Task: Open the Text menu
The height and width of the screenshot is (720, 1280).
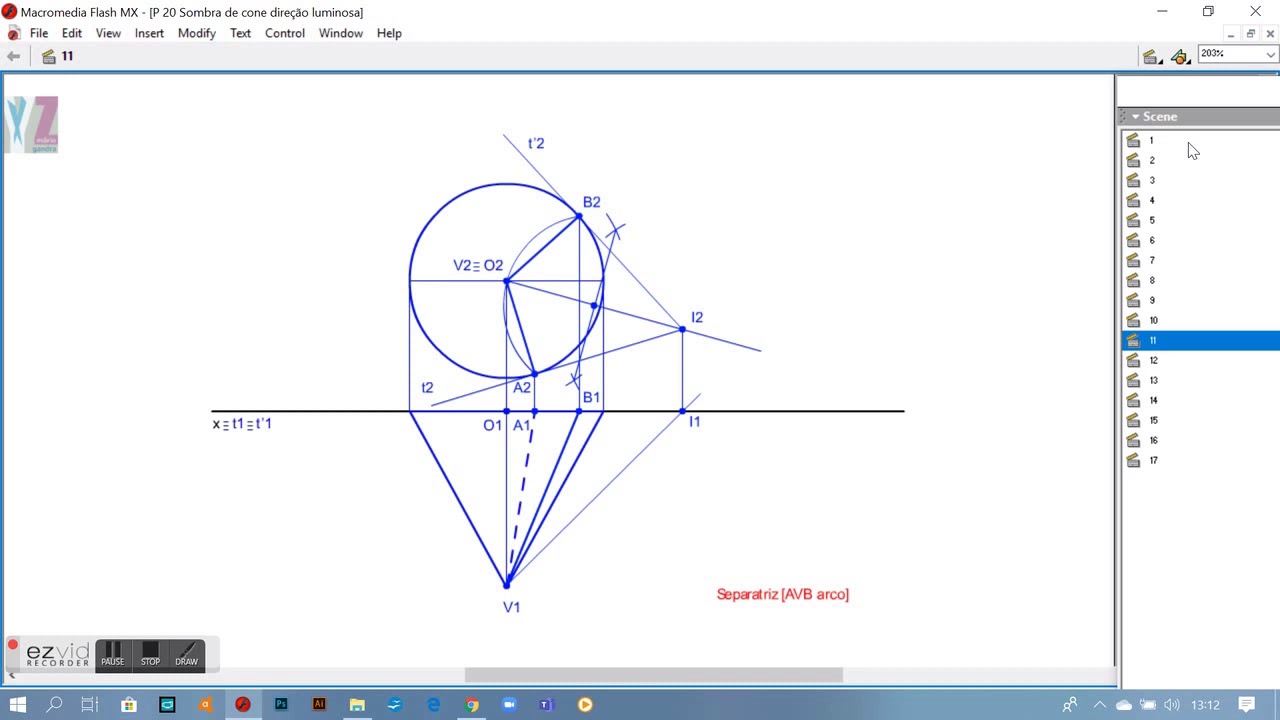Action: tap(240, 33)
